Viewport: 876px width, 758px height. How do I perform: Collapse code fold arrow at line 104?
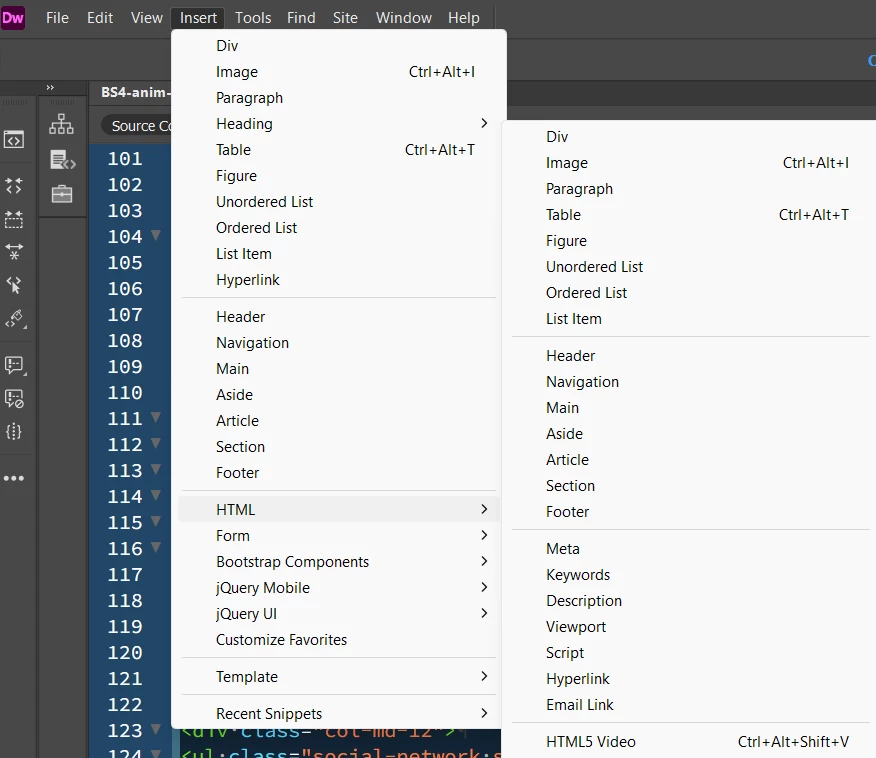point(156,235)
